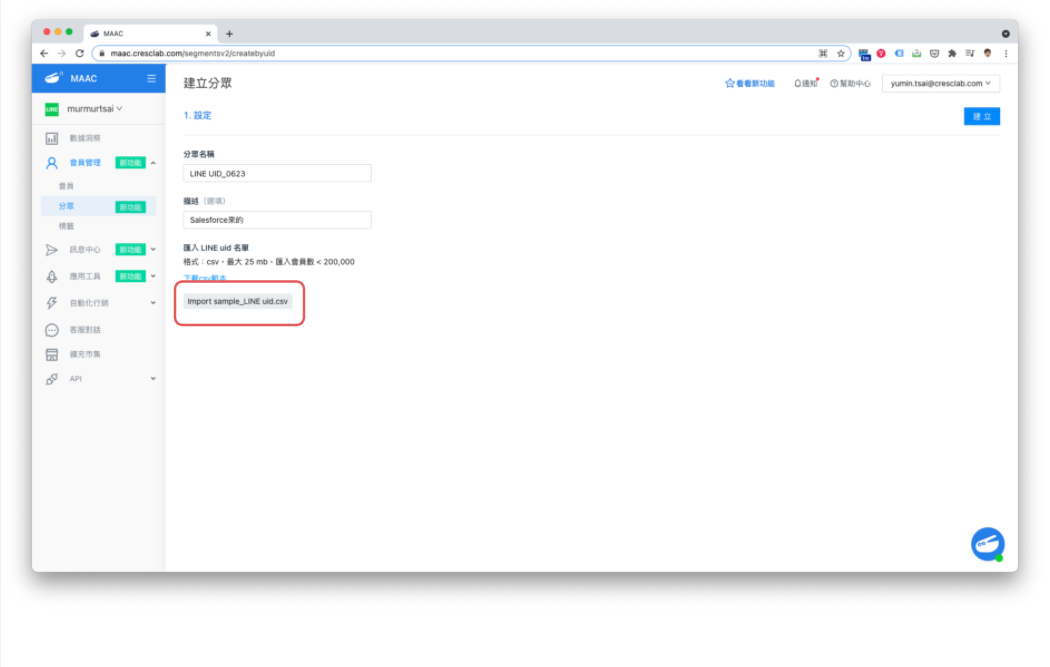Toggle the sidebar hamburger menu icon
Viewport: 1050px width, 667px height.
[151, 79]
